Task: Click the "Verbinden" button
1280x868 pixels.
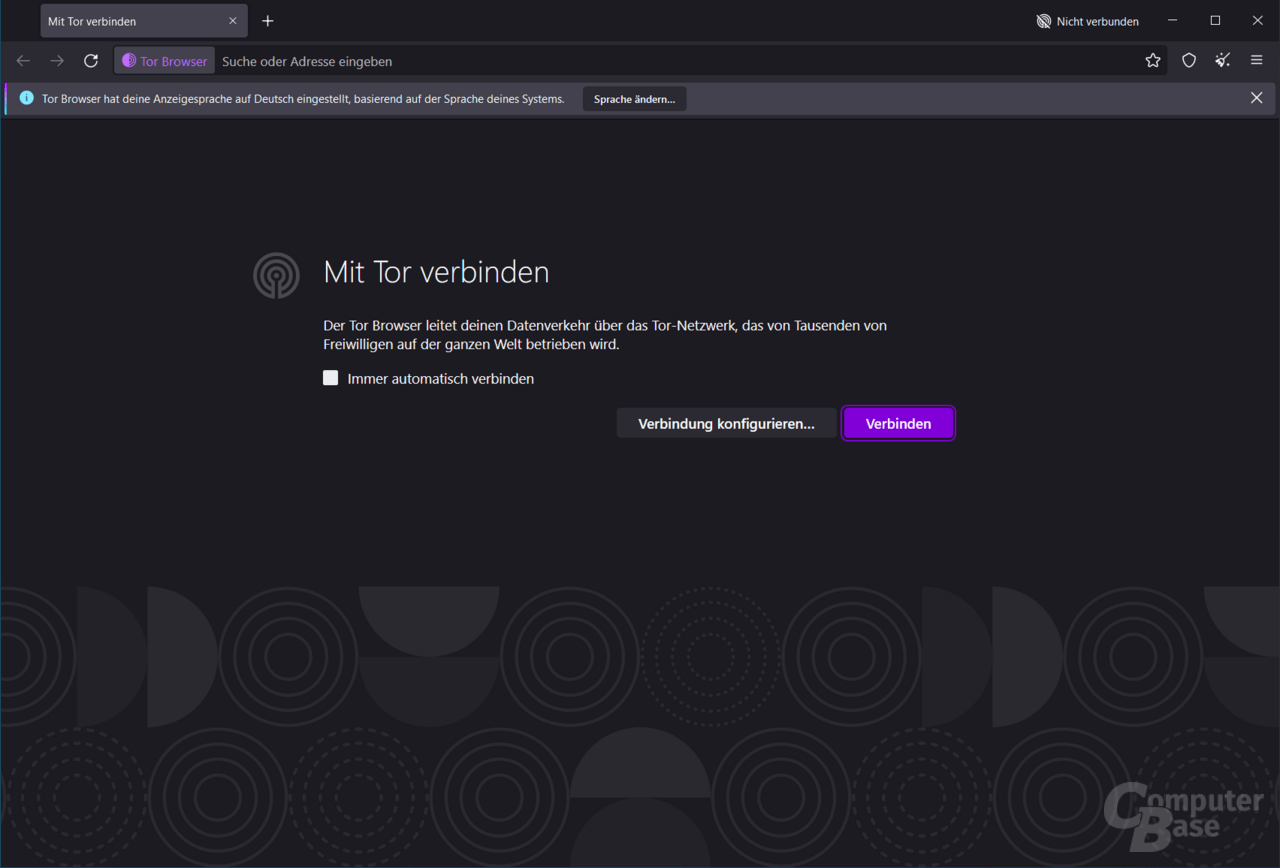Action: pos(898,423)
